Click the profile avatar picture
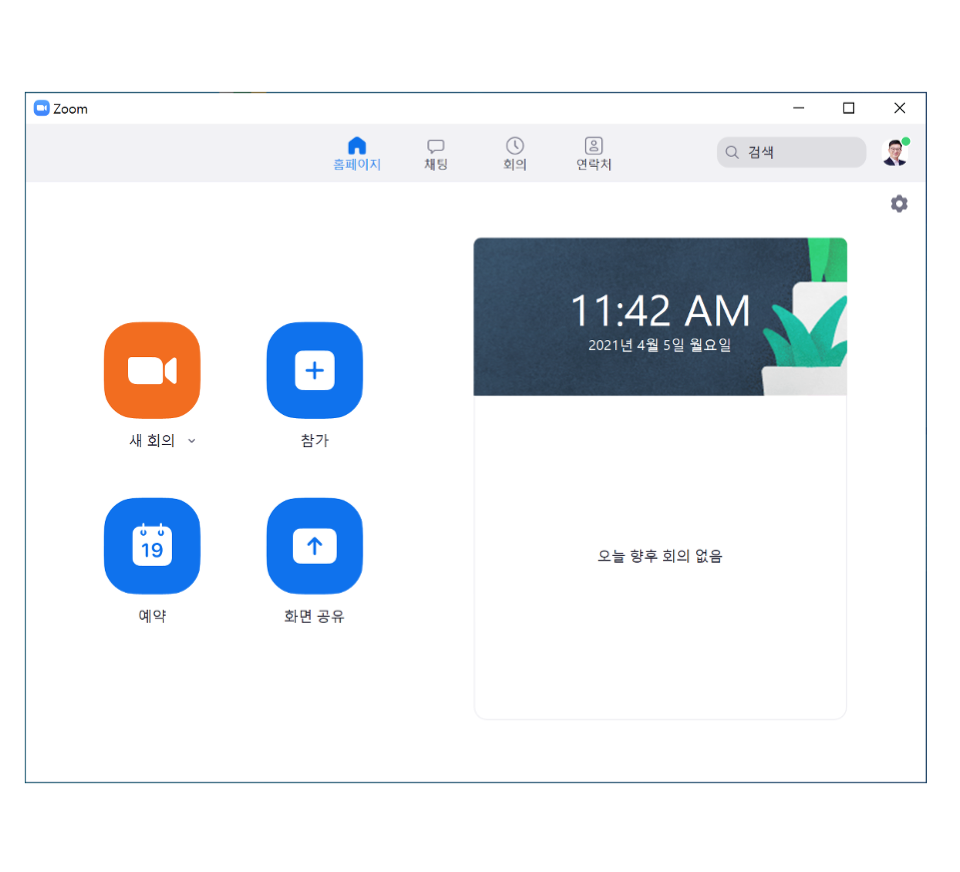Viewport: 960px width, 872px height. point(895,152)
